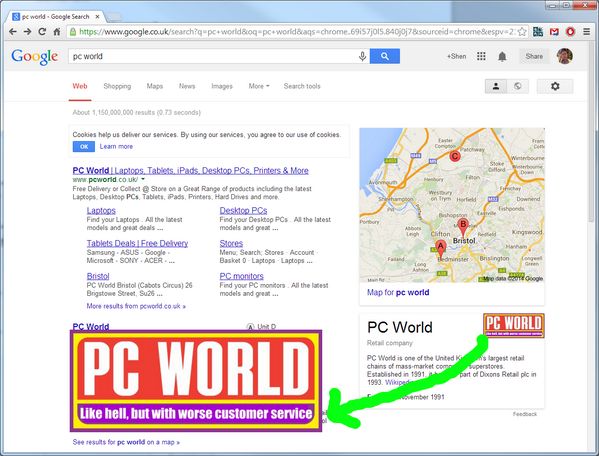
Task: Open the Google apps grid icon
Action: 481,57
